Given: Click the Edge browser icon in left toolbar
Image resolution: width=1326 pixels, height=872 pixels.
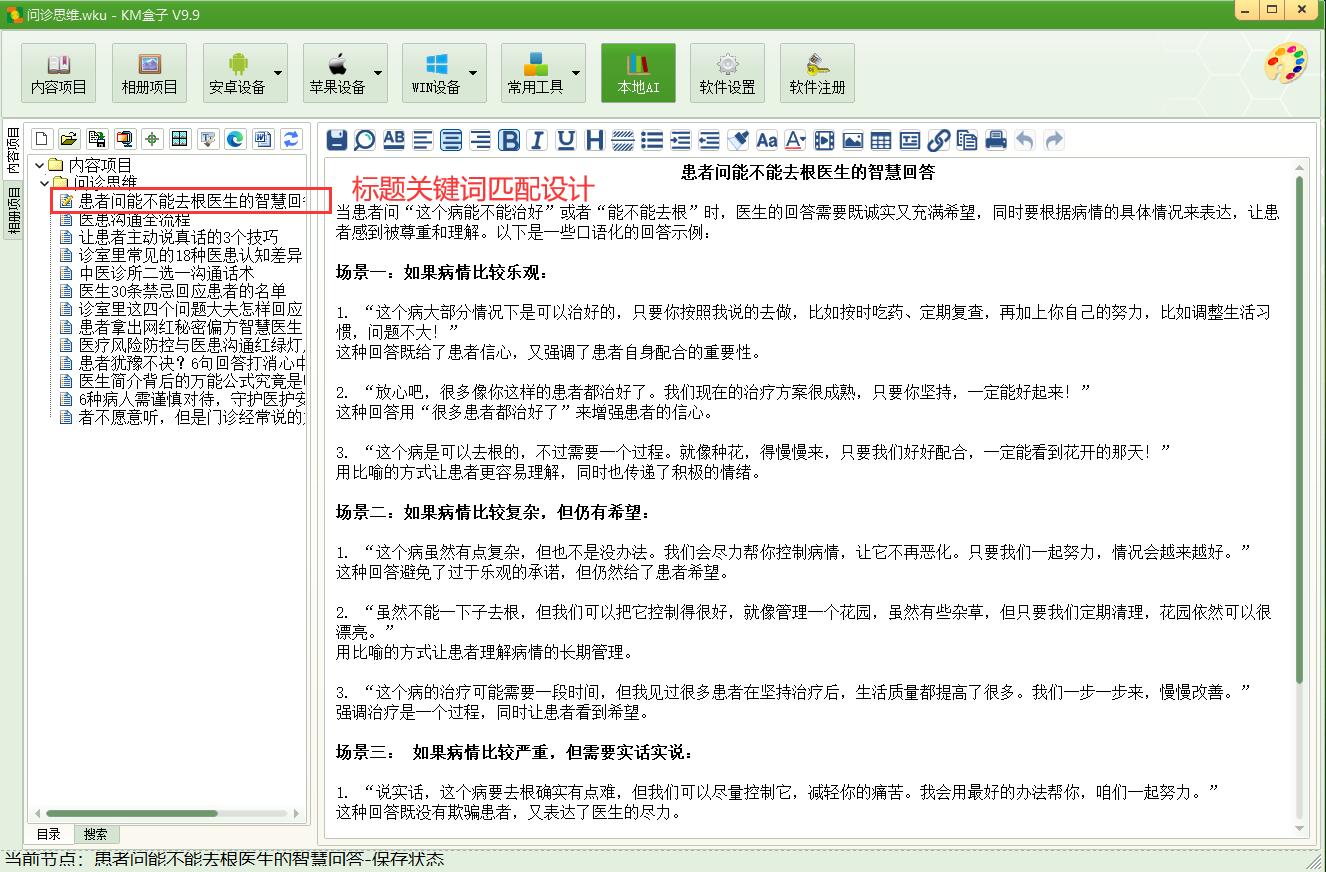Looking at the screenshot, I should [x=235, y=139].
